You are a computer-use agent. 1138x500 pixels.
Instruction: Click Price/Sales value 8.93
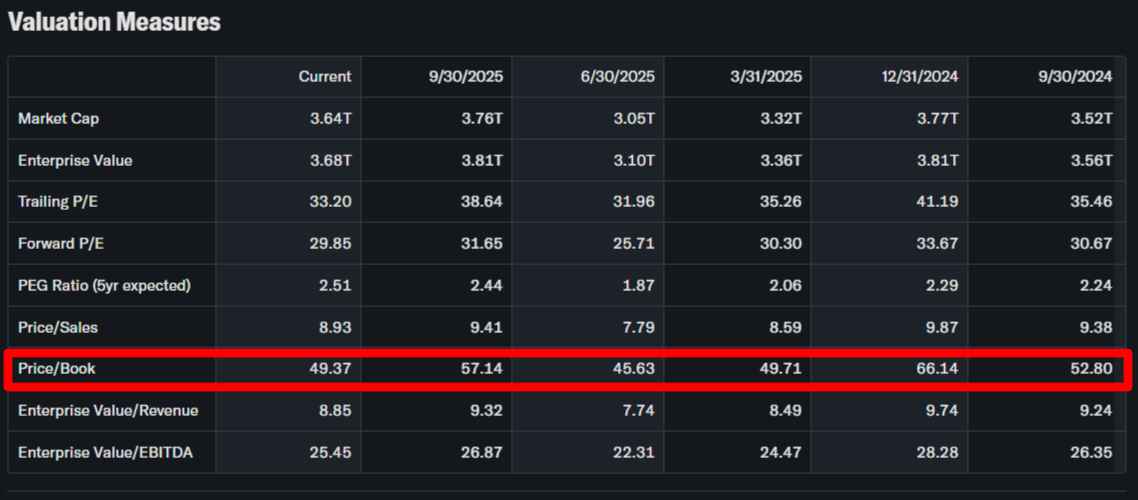pyautogui.click(x=335, y=327)
